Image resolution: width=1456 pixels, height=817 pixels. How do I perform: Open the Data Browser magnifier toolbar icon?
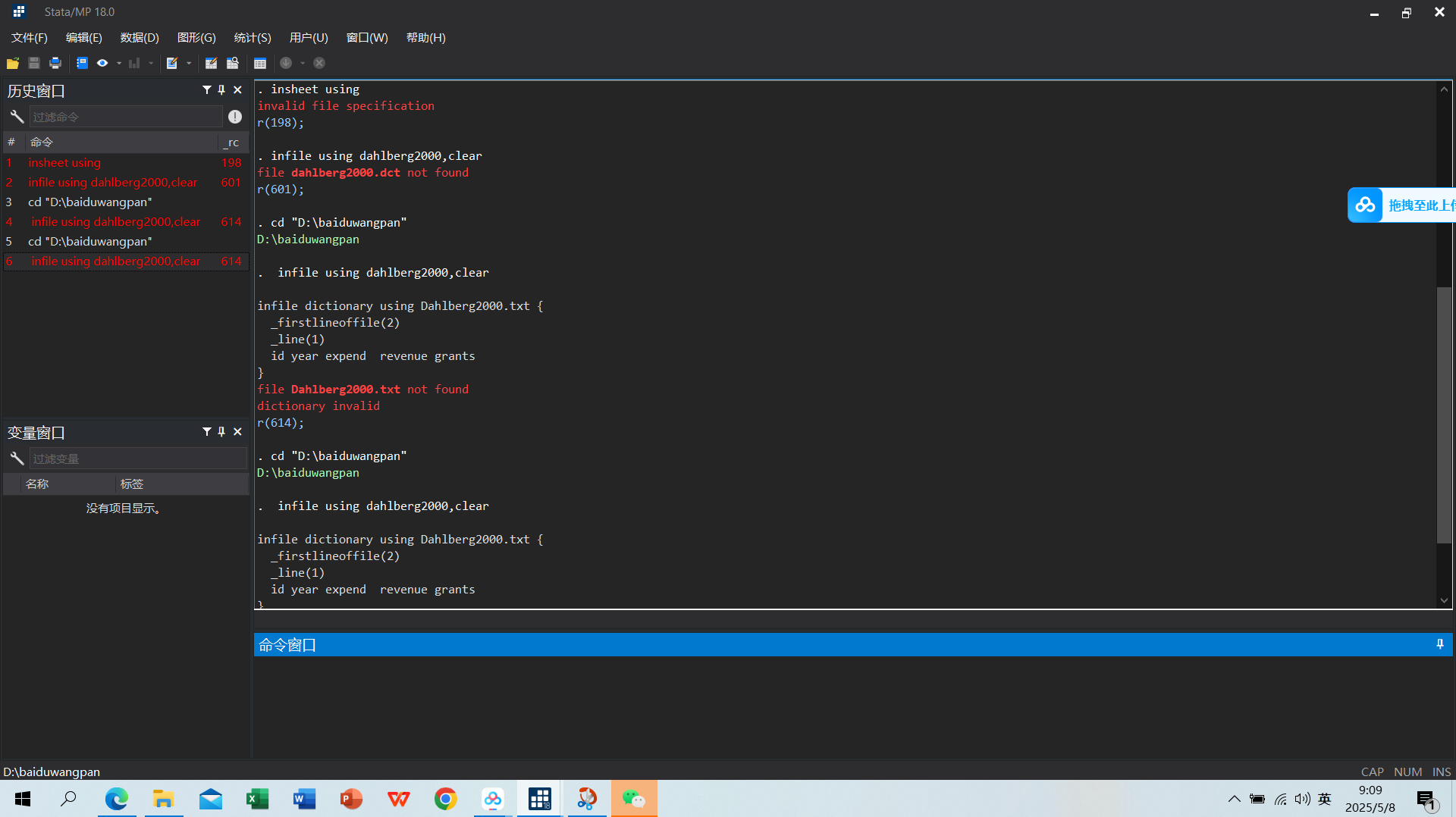(233, 63)
